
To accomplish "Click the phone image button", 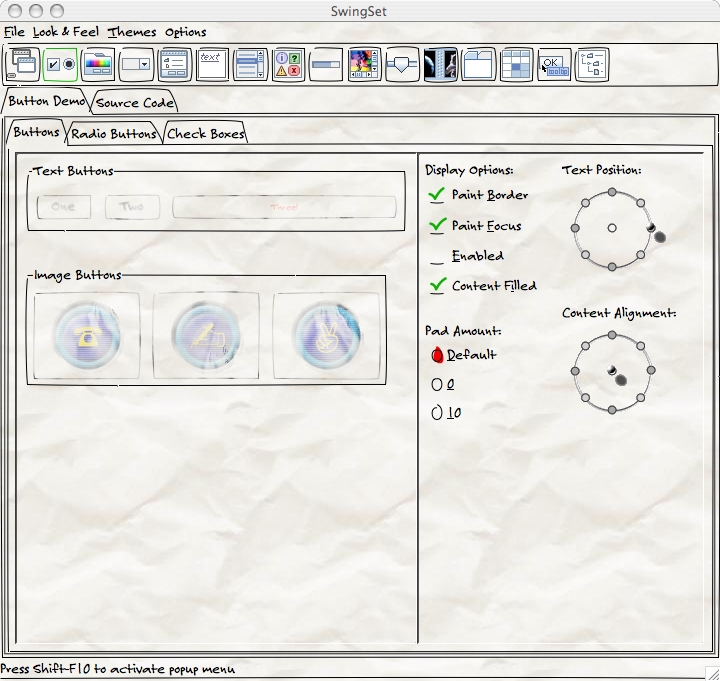I will pos(87,336).
